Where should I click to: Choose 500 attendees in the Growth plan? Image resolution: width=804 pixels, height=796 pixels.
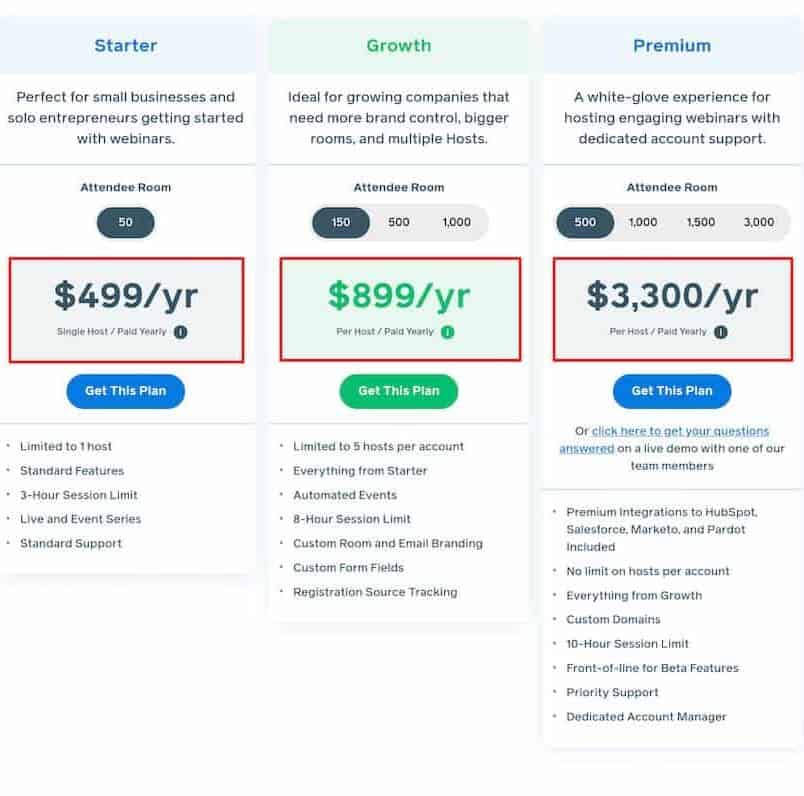click(x=399, y=222)
